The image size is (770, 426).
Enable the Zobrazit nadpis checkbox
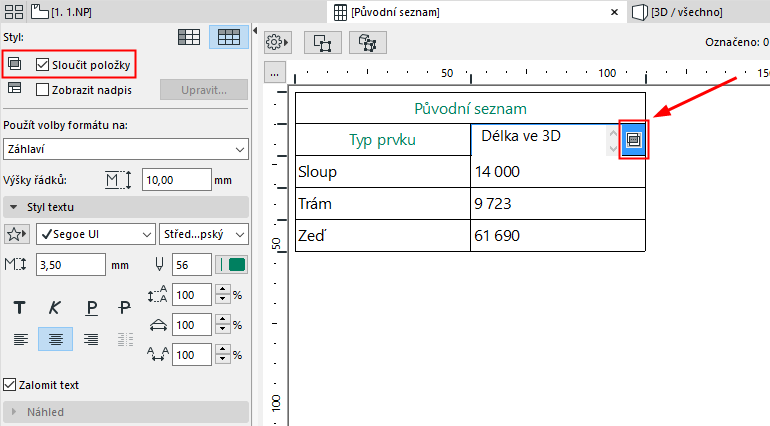point(42,89)
